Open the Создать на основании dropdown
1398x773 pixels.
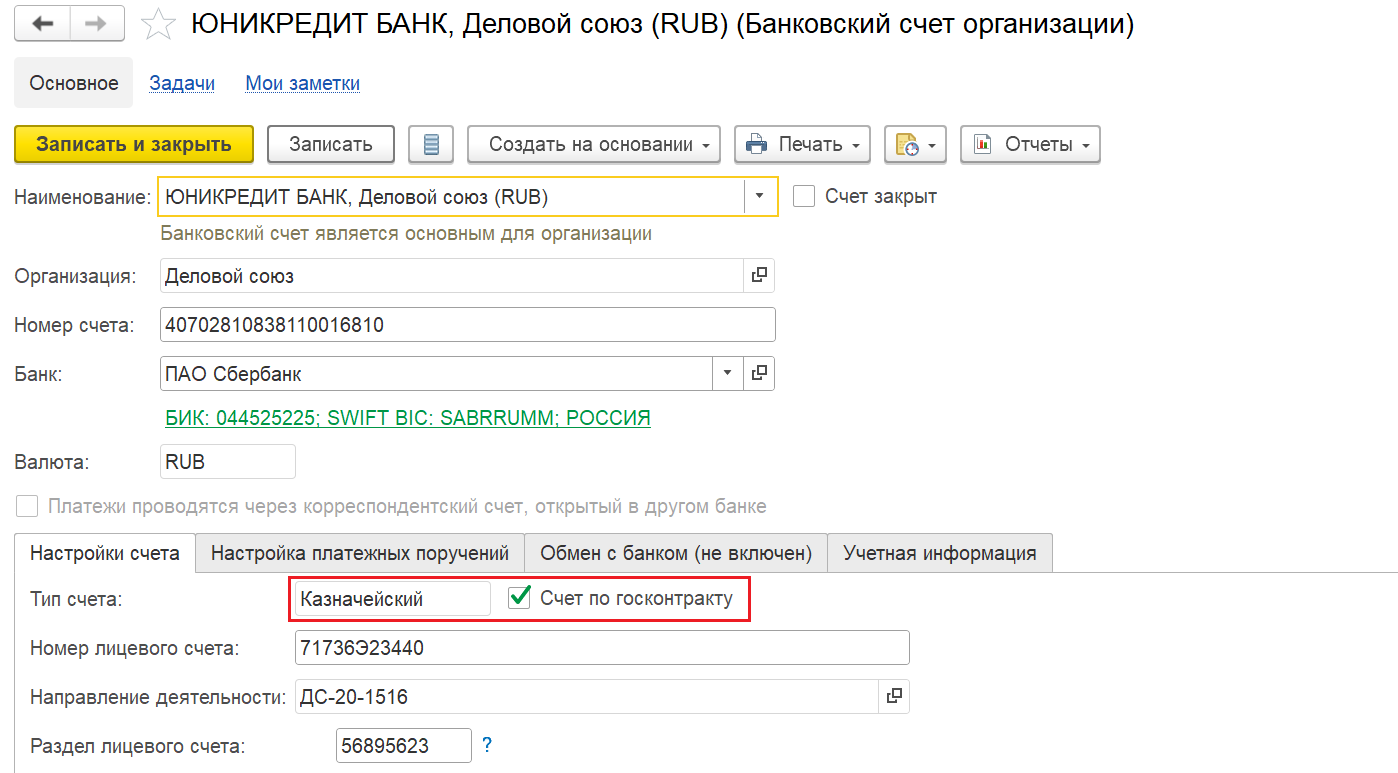594,144
